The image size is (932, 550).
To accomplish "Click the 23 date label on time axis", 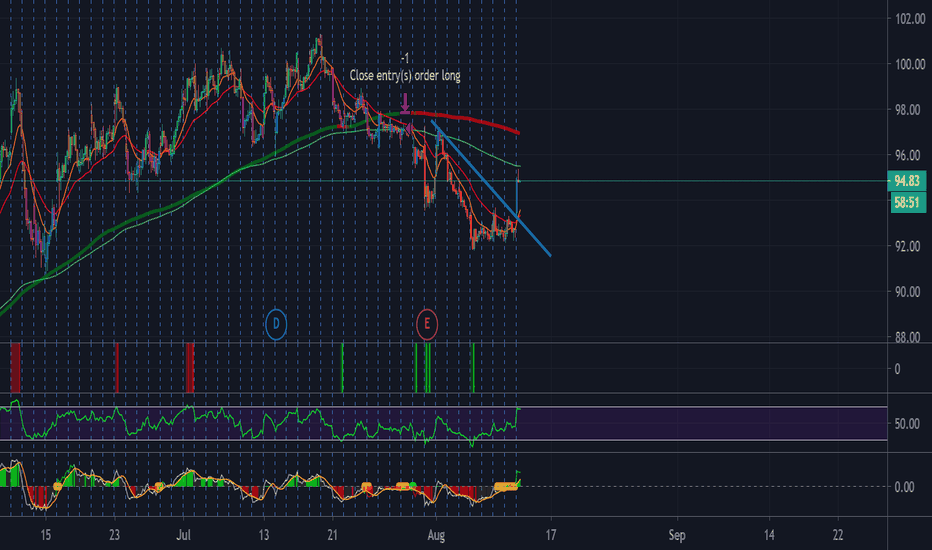I will coord(114,535).
